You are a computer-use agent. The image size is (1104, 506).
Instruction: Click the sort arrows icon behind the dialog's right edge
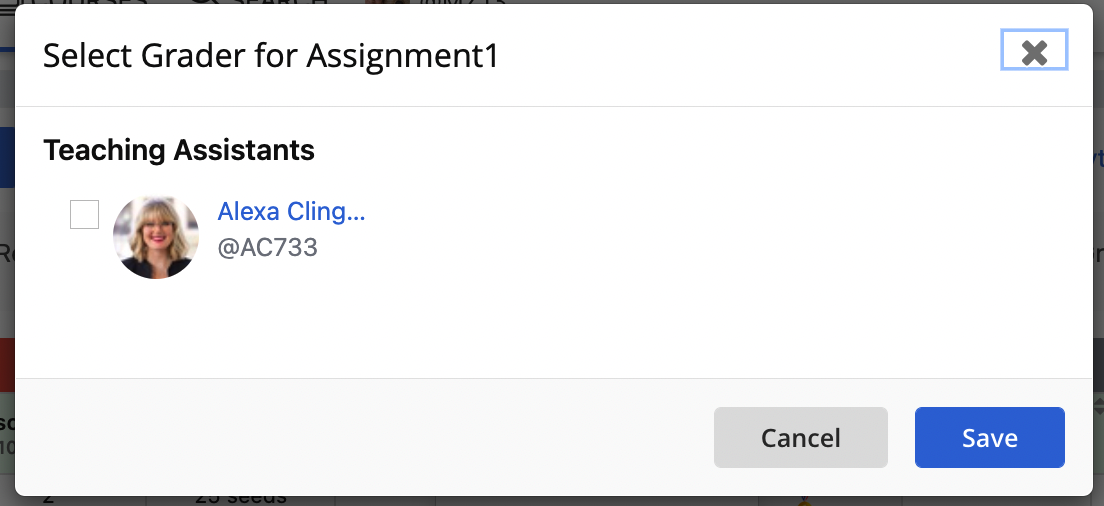pos(1098,406)
